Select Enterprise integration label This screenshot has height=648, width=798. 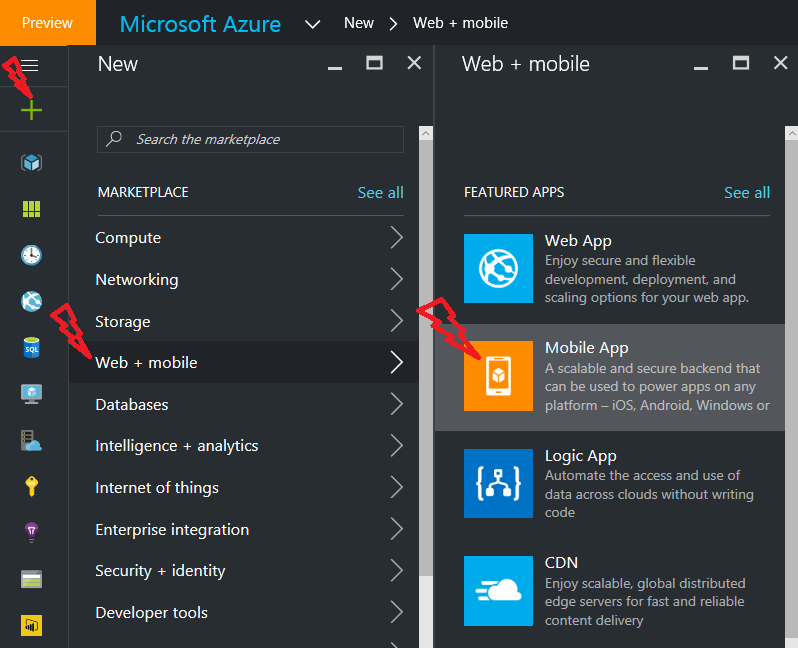pos(172,529)
